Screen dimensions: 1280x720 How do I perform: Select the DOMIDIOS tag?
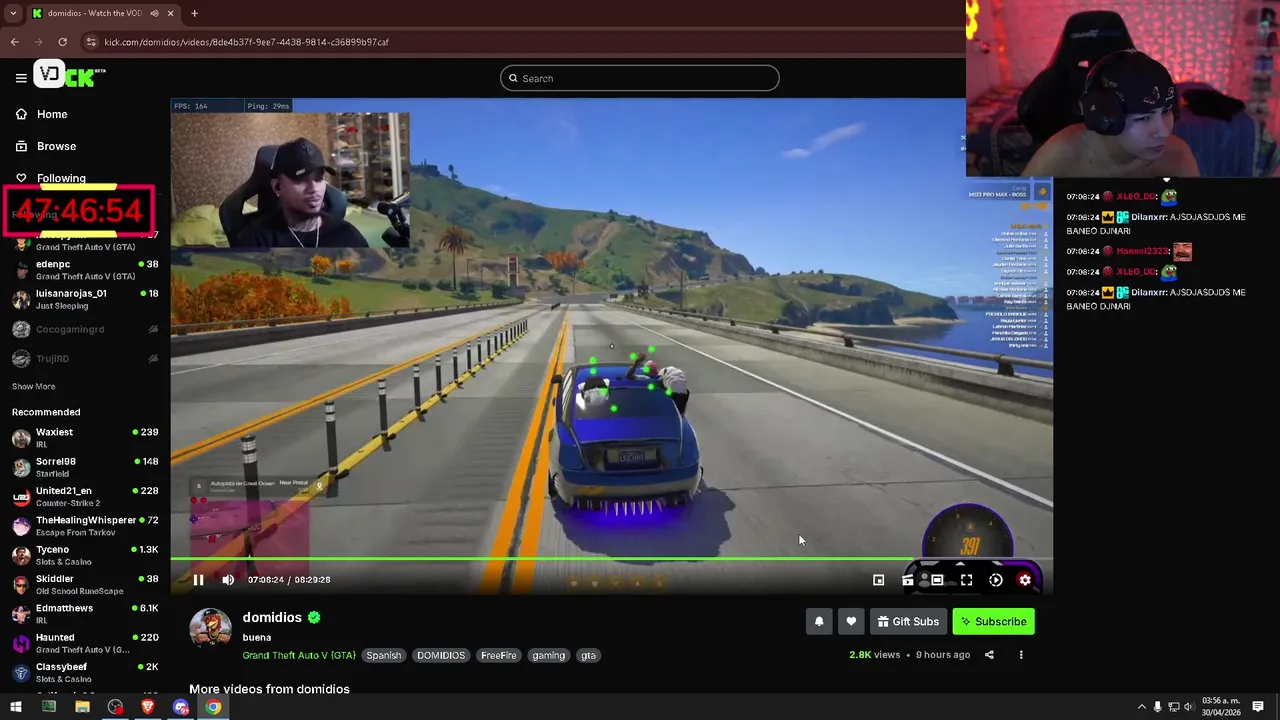tap(441, 655)
